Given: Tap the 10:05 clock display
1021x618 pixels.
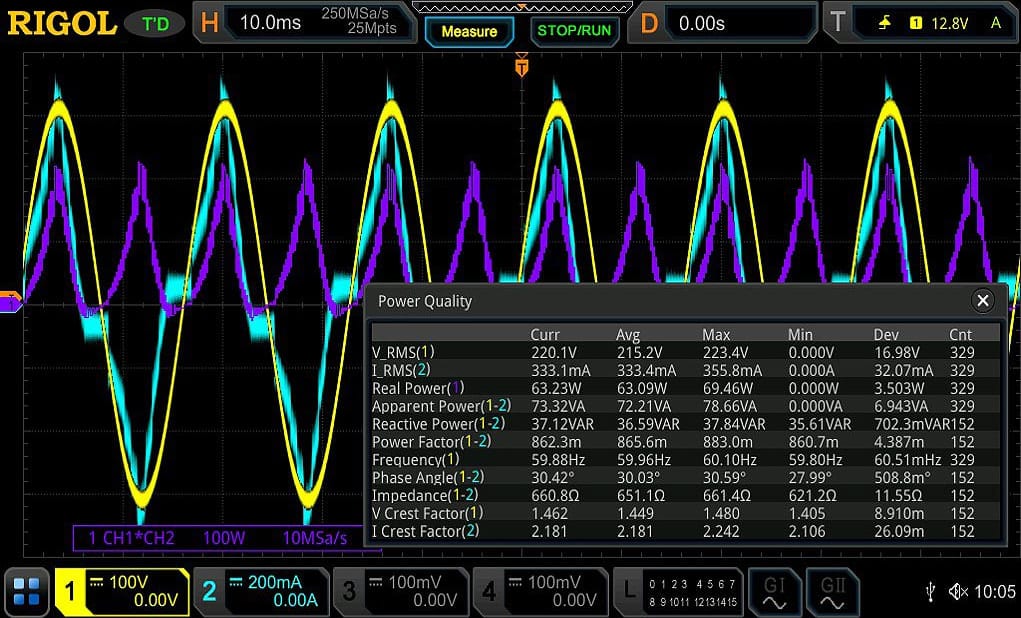Looking at the screenshot, I should pos(995,592).
